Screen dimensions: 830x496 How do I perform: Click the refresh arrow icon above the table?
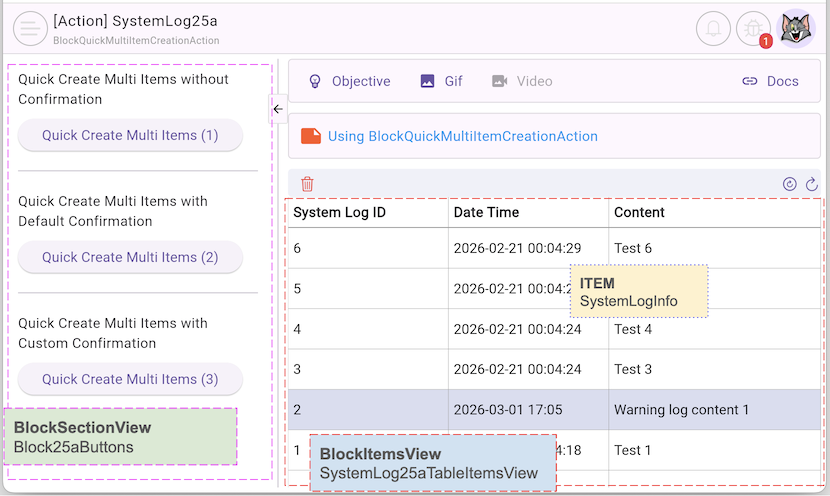point(812,184)
